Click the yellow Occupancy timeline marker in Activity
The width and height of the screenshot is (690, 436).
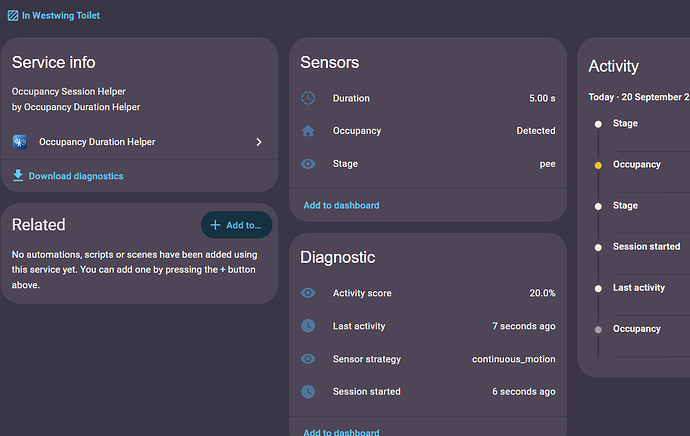click(x=598, y=165)
